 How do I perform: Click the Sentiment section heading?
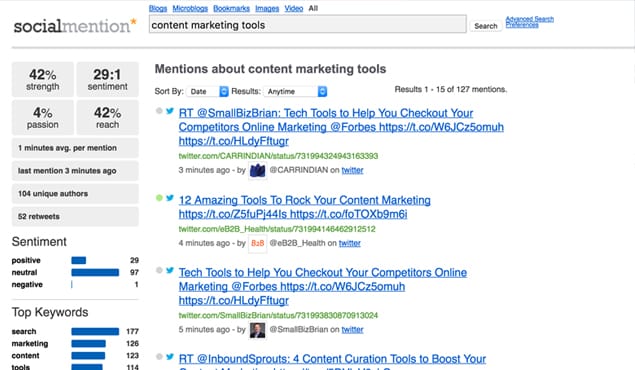[x=39, y=242]
